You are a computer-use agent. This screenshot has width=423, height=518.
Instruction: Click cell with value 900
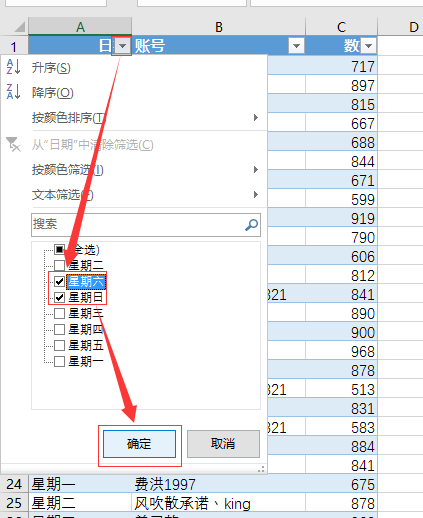[341, 332]
